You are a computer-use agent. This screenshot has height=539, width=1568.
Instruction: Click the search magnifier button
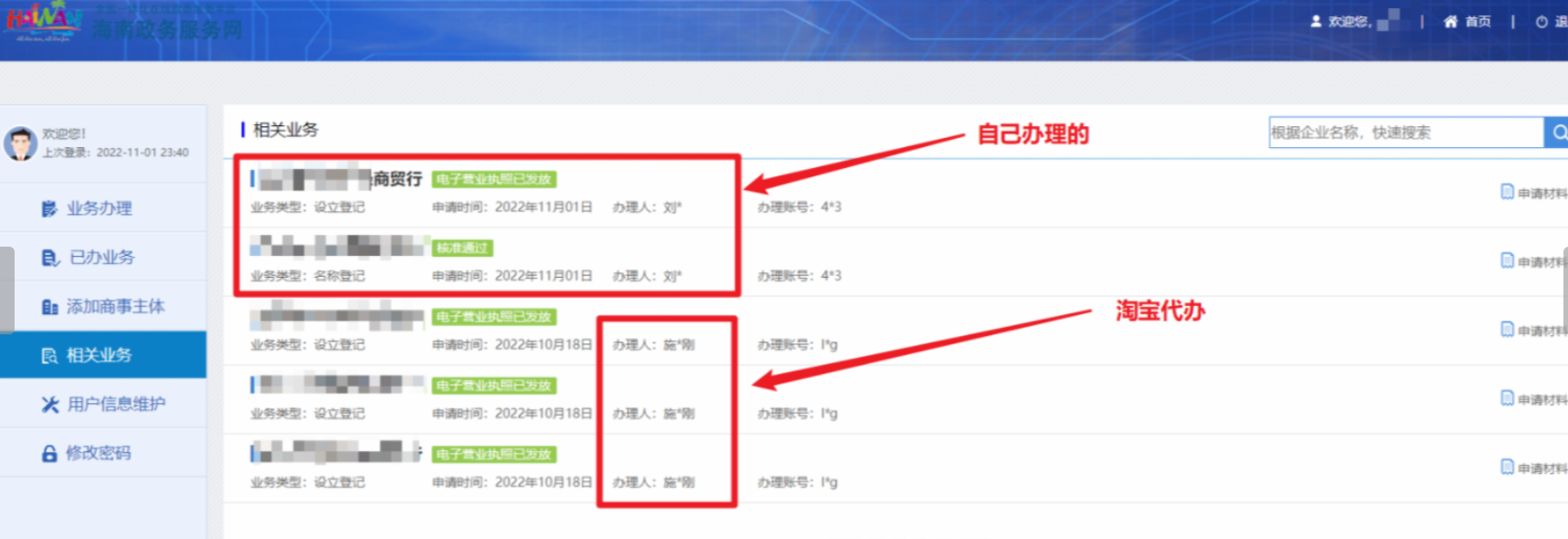(1557, 132)
